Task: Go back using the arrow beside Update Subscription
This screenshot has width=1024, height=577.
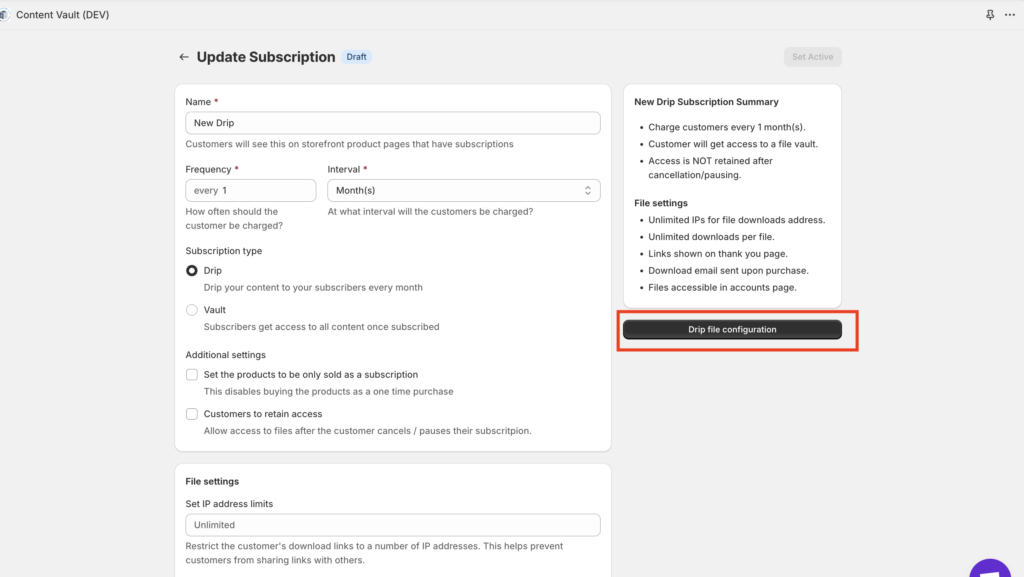Action: coord(184,57)
